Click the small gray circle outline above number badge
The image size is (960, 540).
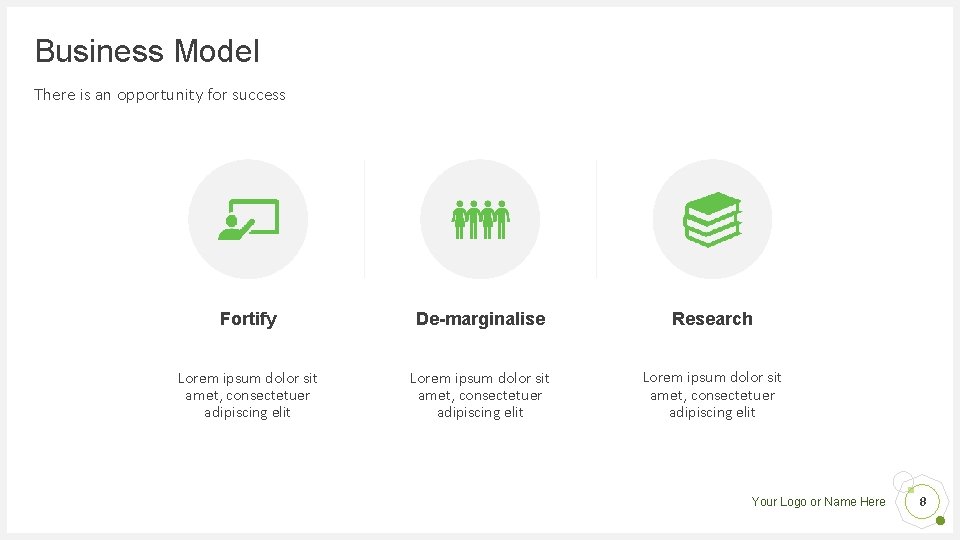(899, 479)
